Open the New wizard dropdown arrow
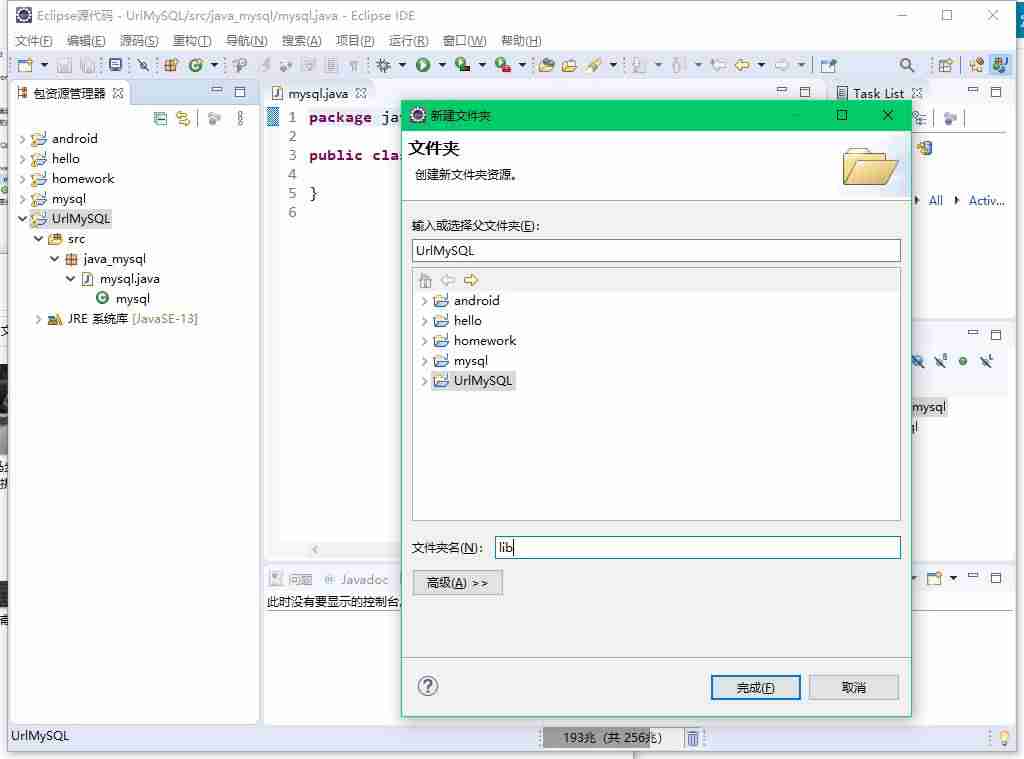The width and height of the screenshot is (1024, 759). point(44,65)
